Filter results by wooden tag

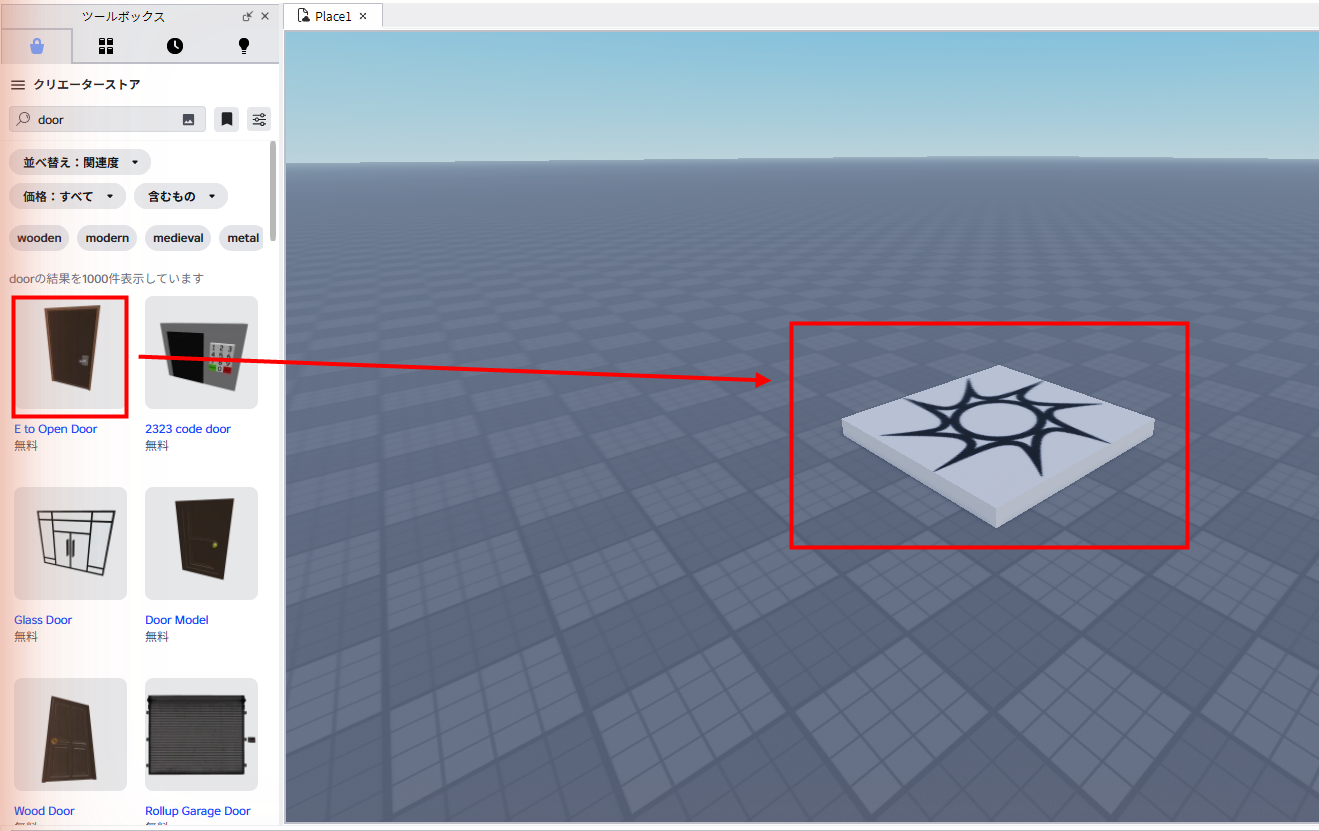[40, 238]
